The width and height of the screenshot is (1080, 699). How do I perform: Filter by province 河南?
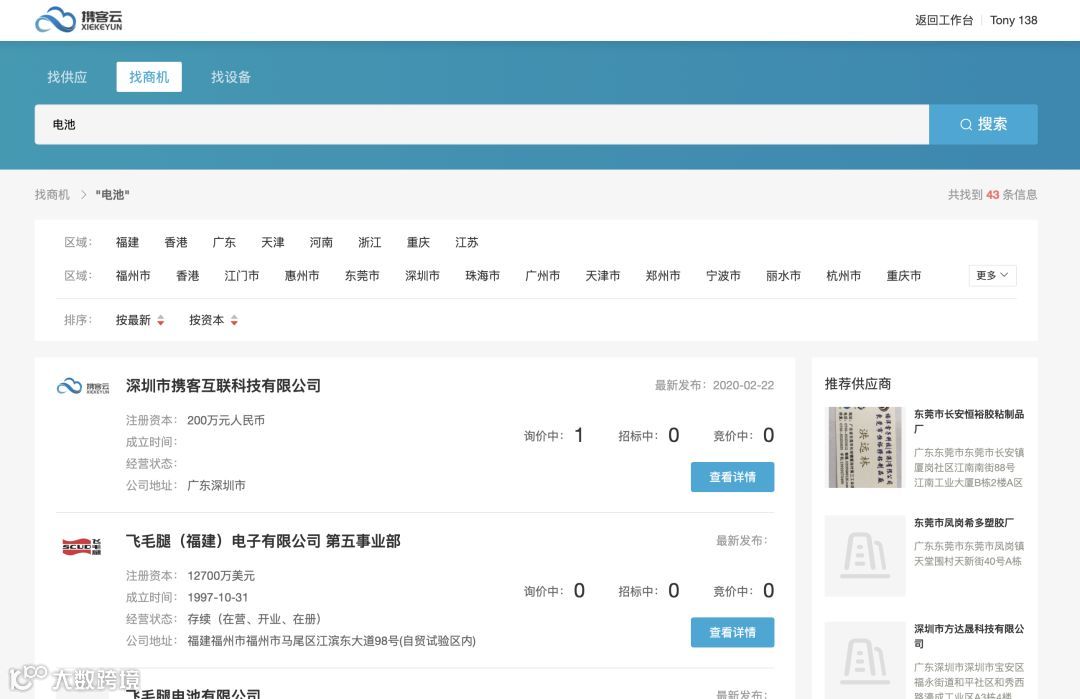[321, 242]
